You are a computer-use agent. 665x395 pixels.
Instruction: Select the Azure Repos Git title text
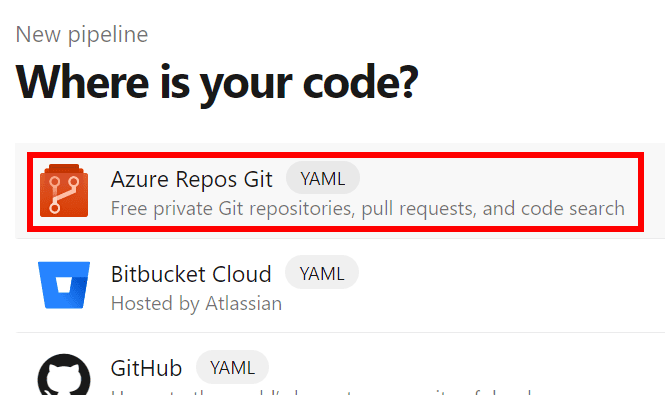(x=191, y=179)
